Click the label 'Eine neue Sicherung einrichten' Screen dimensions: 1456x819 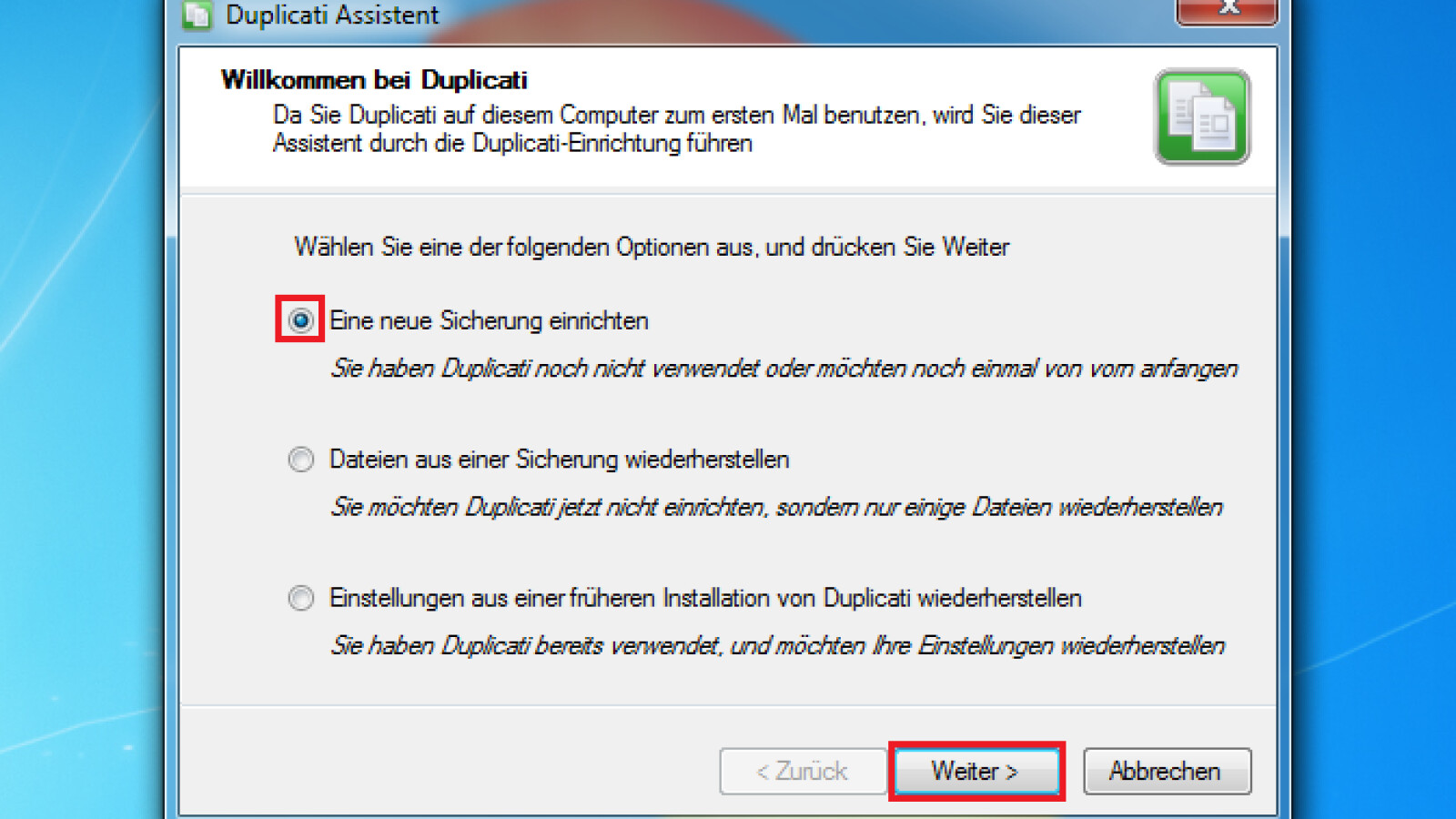click(489, 320)
